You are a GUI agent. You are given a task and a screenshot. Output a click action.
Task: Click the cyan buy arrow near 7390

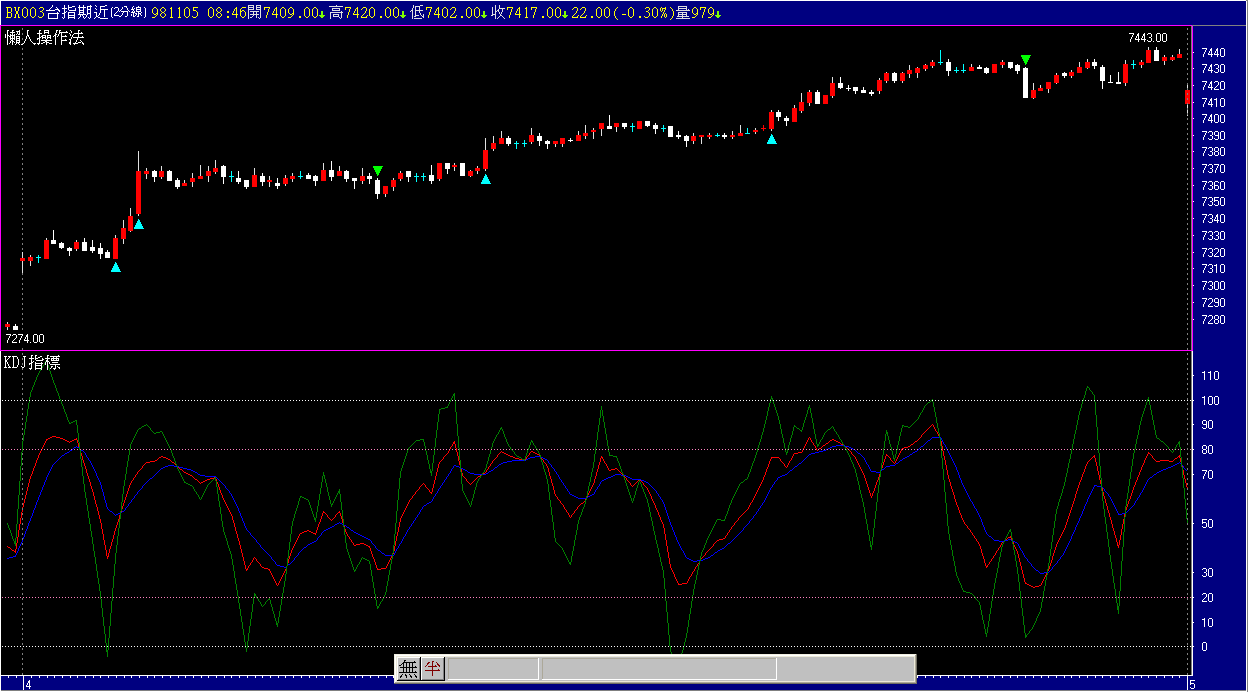[772, 140]
